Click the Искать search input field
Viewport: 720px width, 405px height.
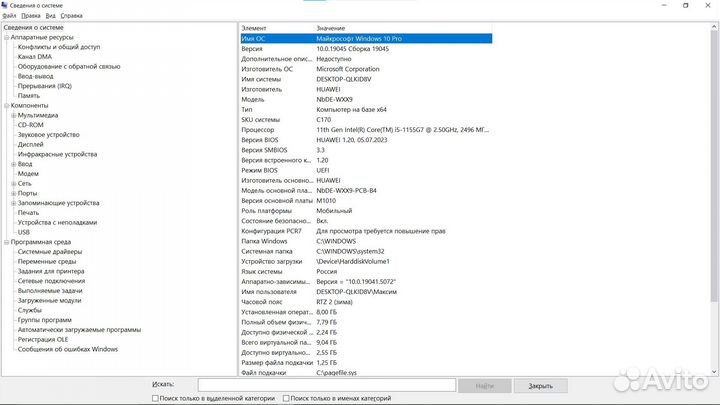[327, 385]
